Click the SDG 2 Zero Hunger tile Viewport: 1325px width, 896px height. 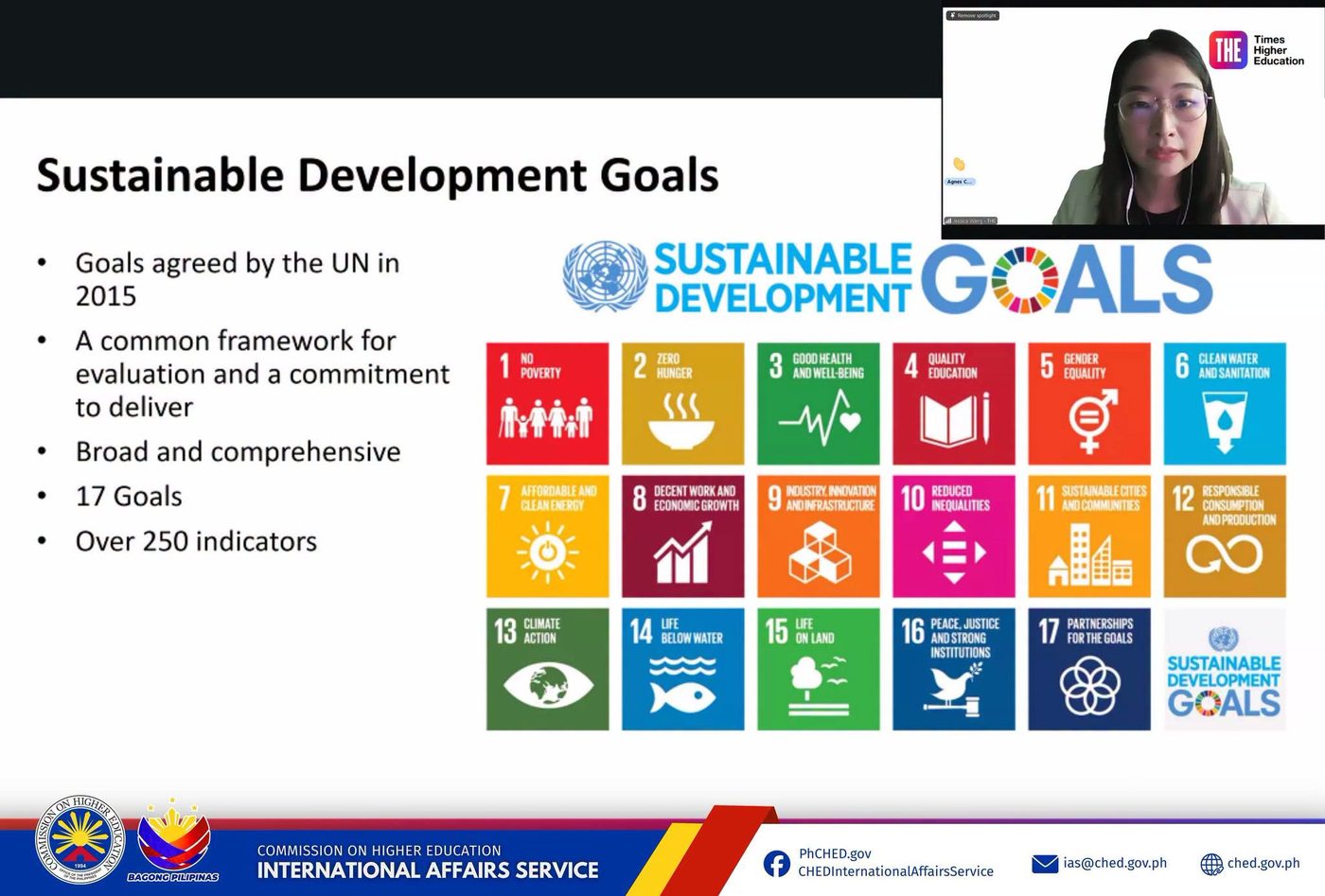[x=682, y=404]
